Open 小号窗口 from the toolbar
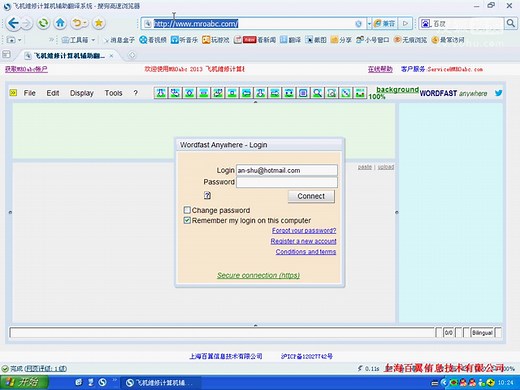 [373, 40]
